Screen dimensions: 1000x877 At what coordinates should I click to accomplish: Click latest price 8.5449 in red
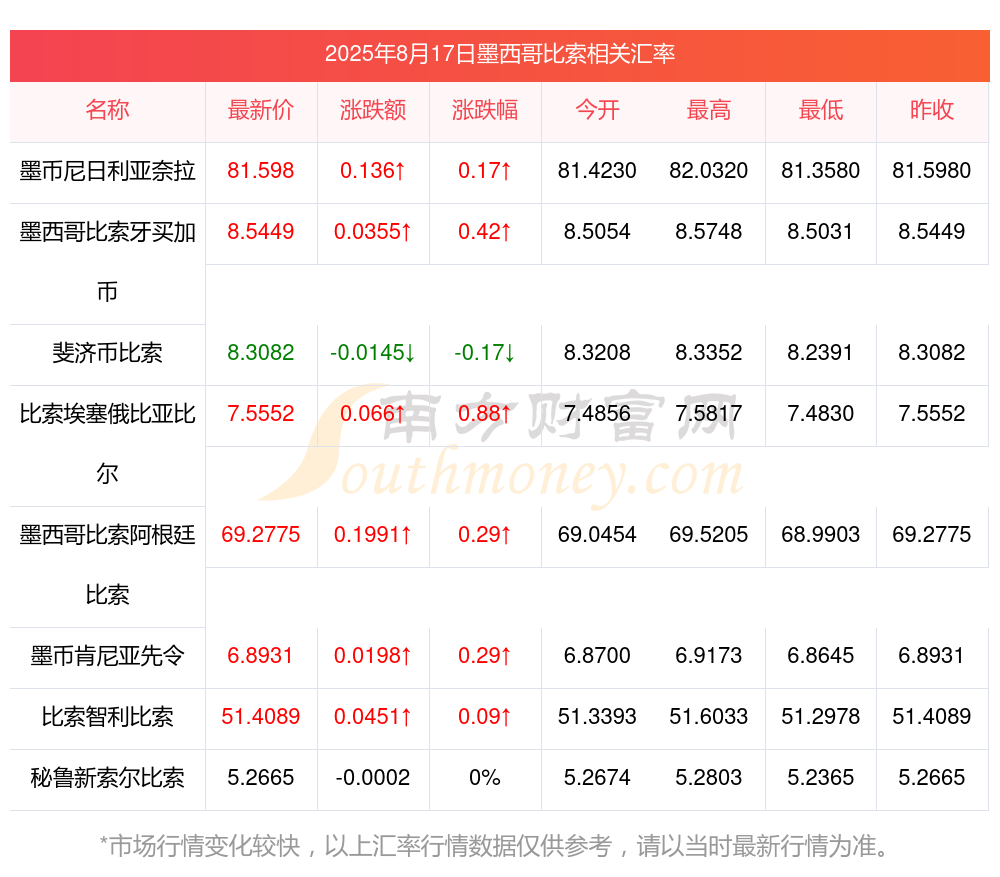[x=260, y=232]
